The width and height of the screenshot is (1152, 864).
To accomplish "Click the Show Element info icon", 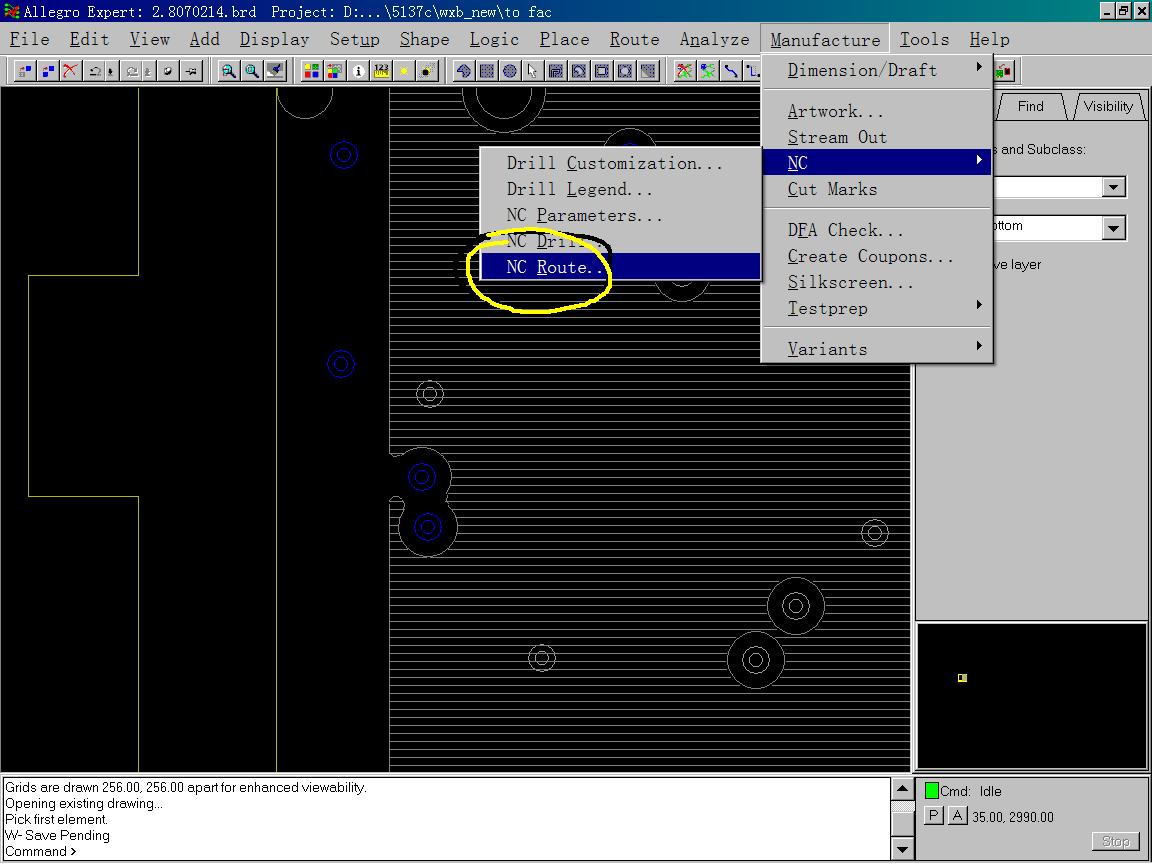I will pyautogui.click(x=358, y=71).
